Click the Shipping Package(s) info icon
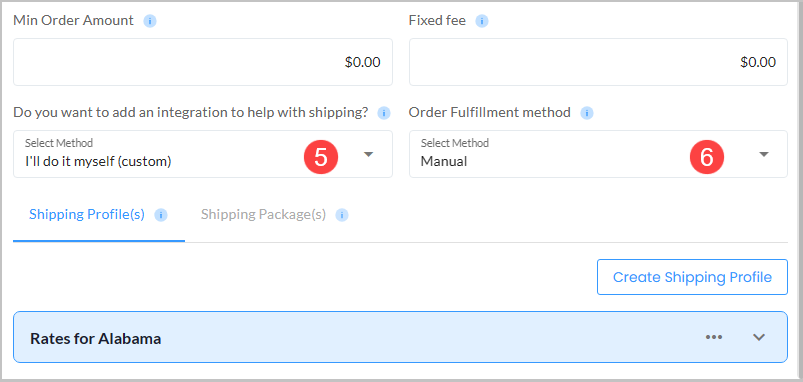803x382 pixels. pos(342,215)
